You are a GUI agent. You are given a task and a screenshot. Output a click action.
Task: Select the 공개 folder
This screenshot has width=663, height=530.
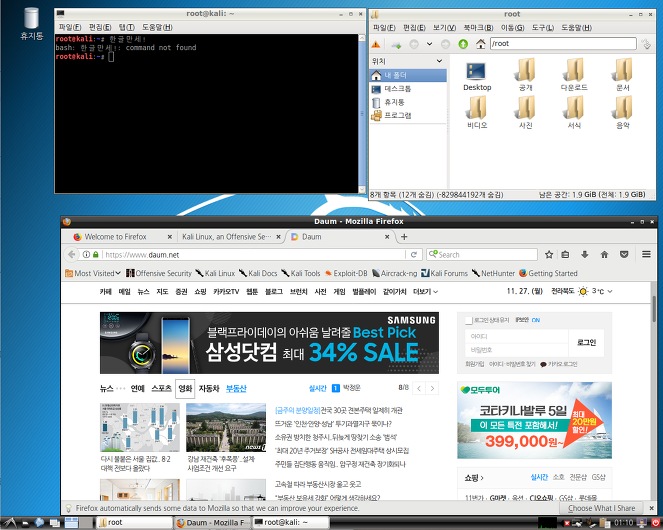click(x=526, y=75)
